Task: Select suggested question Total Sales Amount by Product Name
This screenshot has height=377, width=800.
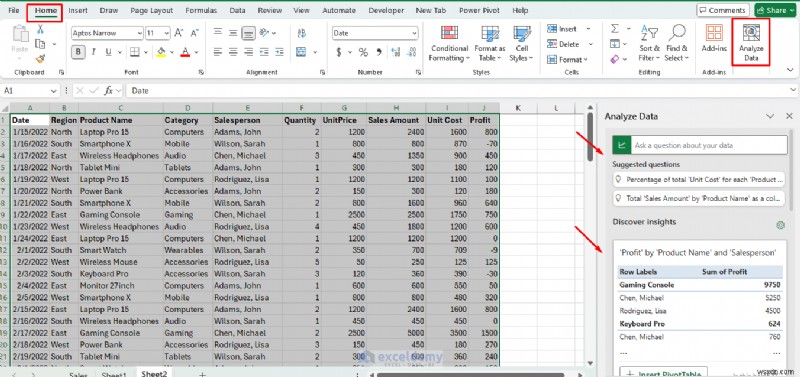Action: pos(698,198)
